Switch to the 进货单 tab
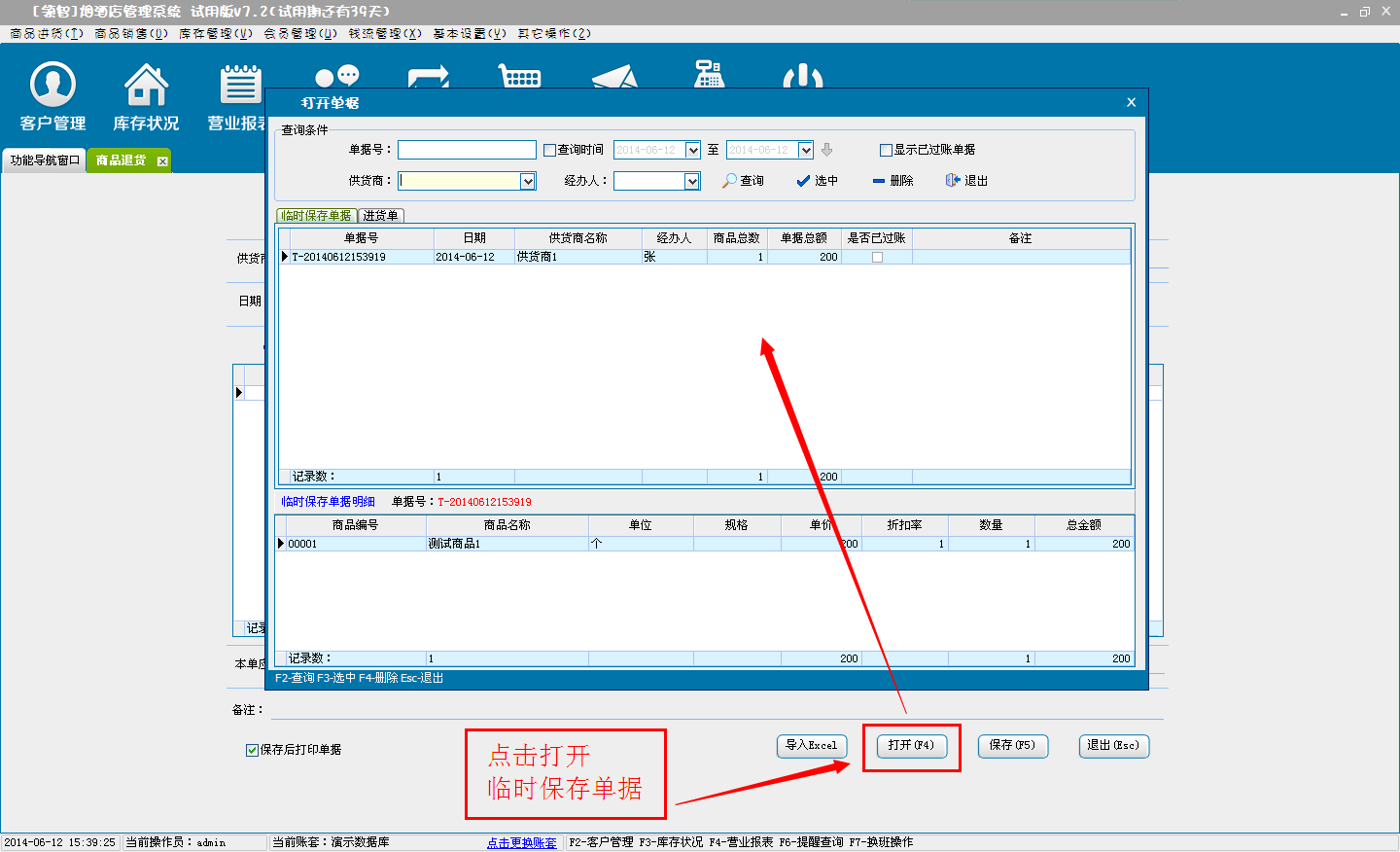The image size is (1400, 852). click(380, 216)
